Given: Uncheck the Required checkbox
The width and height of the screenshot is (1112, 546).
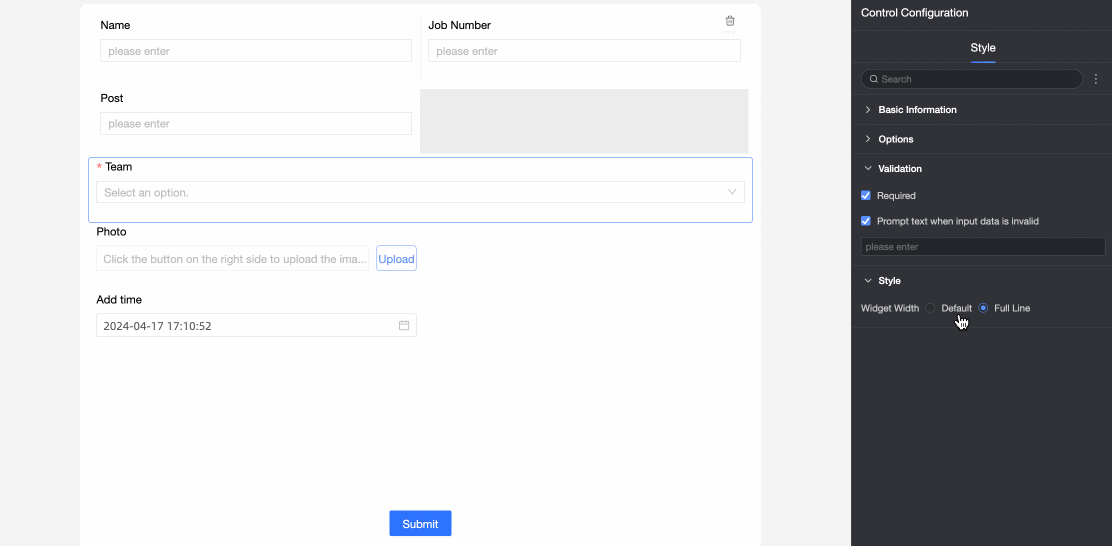Looking at the screenshot, I should click(x=866, y=196).
